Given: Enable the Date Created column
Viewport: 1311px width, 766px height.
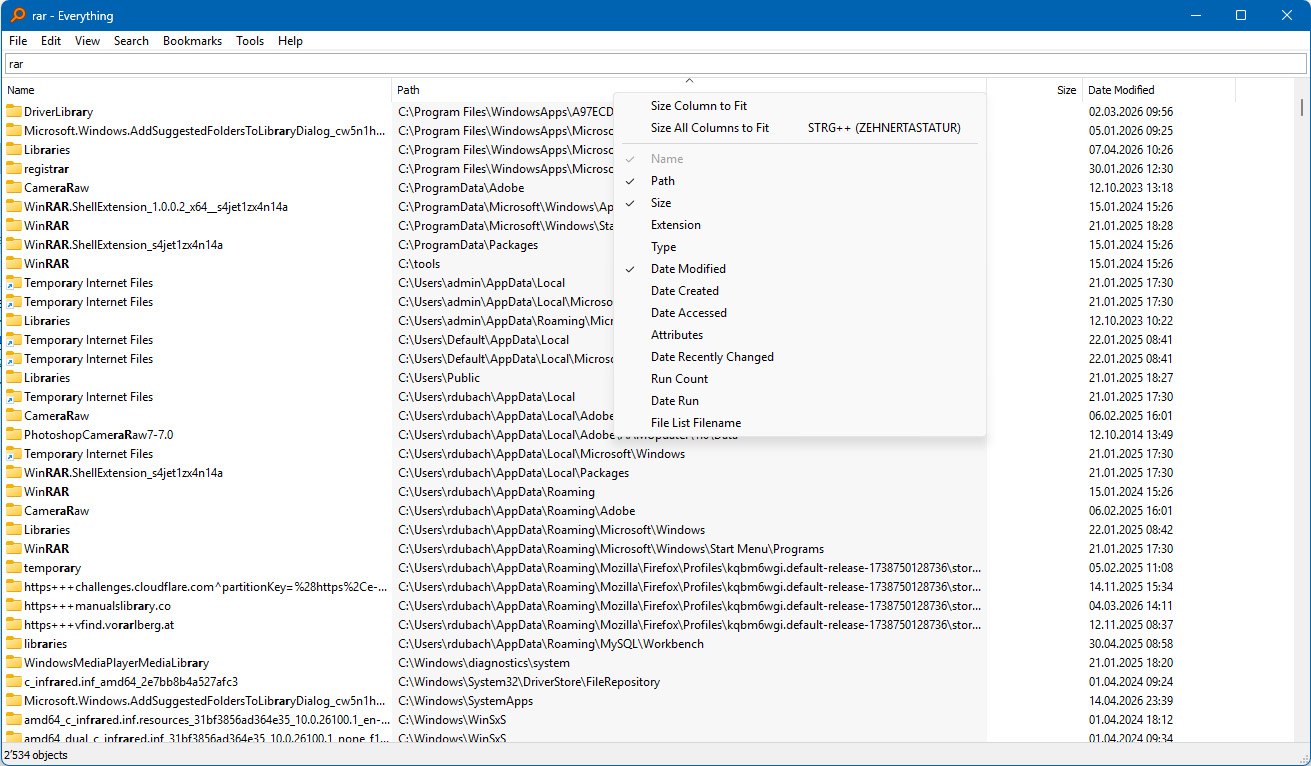Looking at the screenshot, I should pos(685,291).
